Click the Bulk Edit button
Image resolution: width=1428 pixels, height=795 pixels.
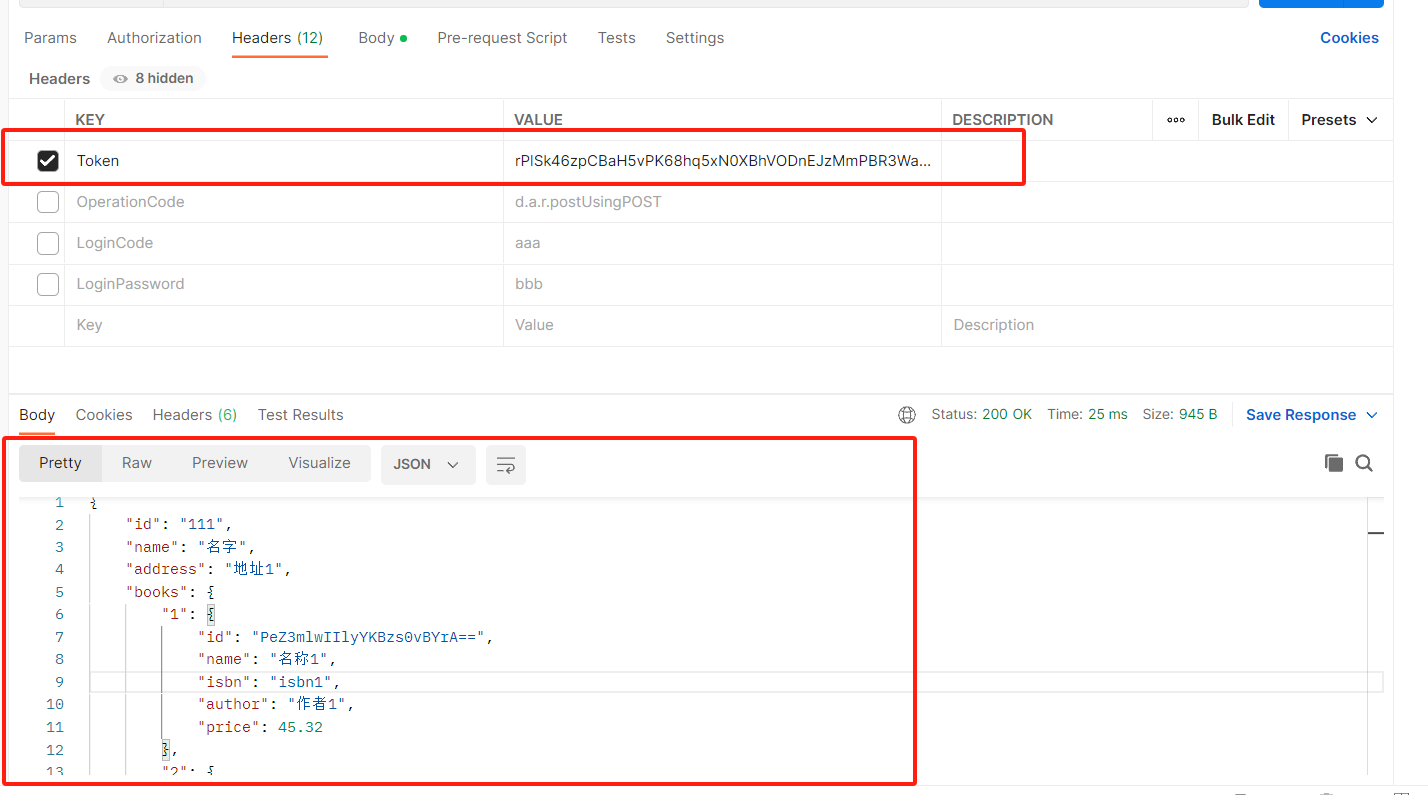pos(1243,120)
